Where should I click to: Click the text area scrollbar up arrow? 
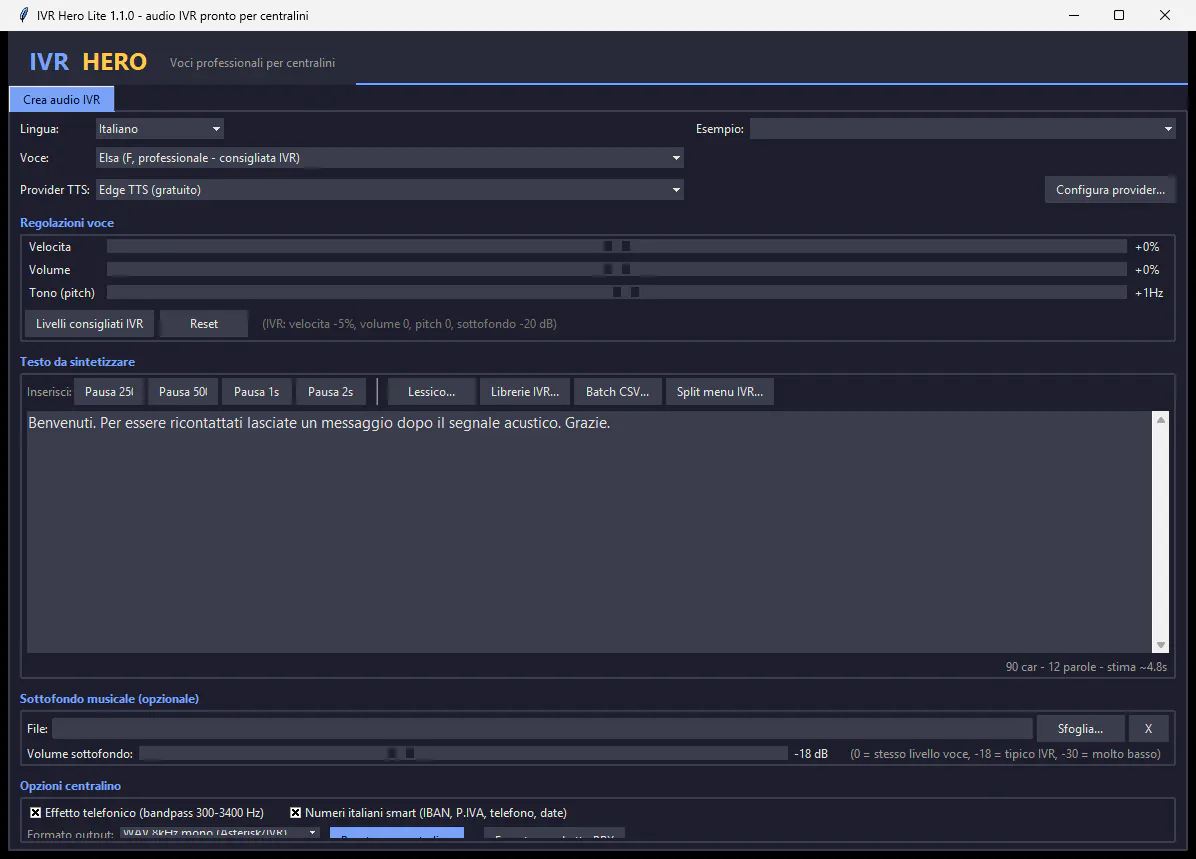coord(1161,420)
